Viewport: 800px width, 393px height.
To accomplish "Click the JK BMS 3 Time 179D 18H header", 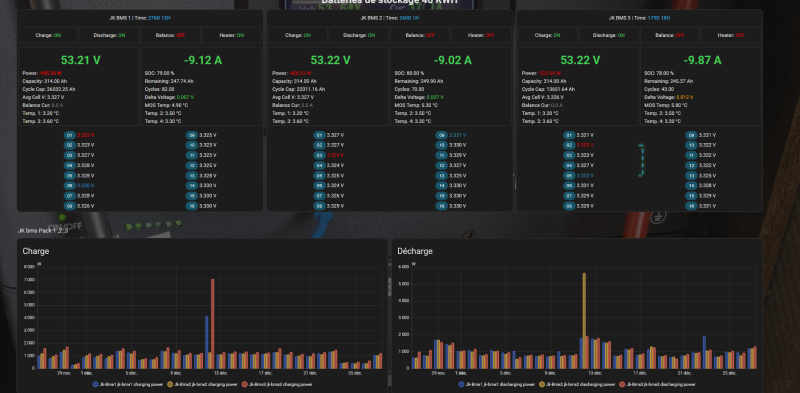I will click(639, 18).
